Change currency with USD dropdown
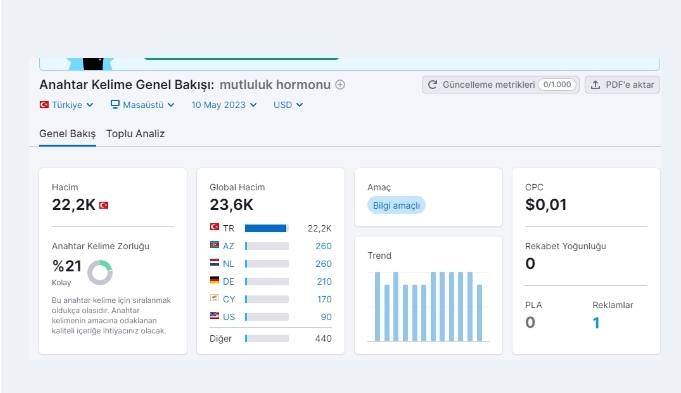The image size is (681, 393). point(288,105)
